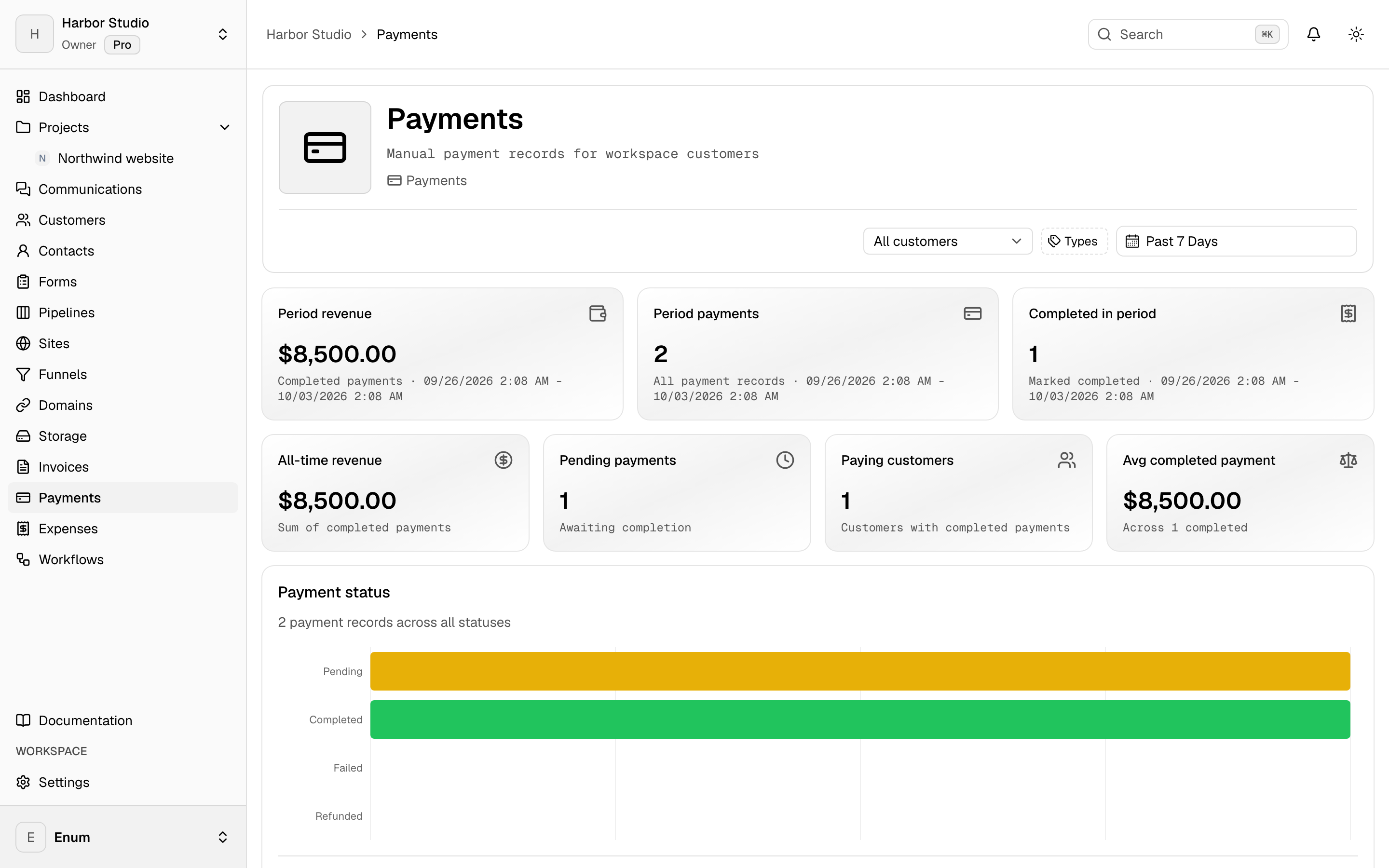Click card icon on Period payments card
Screen dimensions: 1389x868
[x=972, y=313]
